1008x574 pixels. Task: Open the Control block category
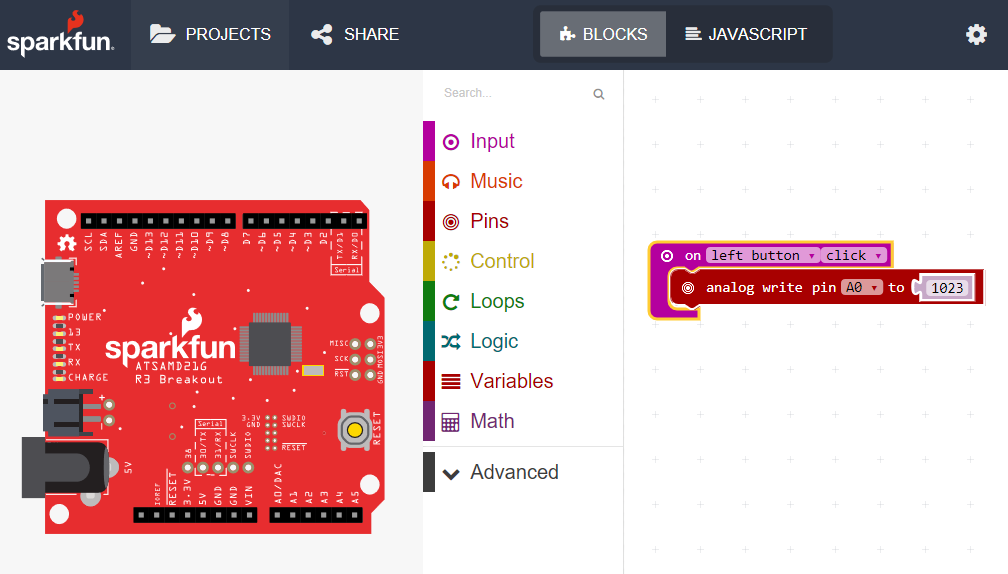click(523, 261)
